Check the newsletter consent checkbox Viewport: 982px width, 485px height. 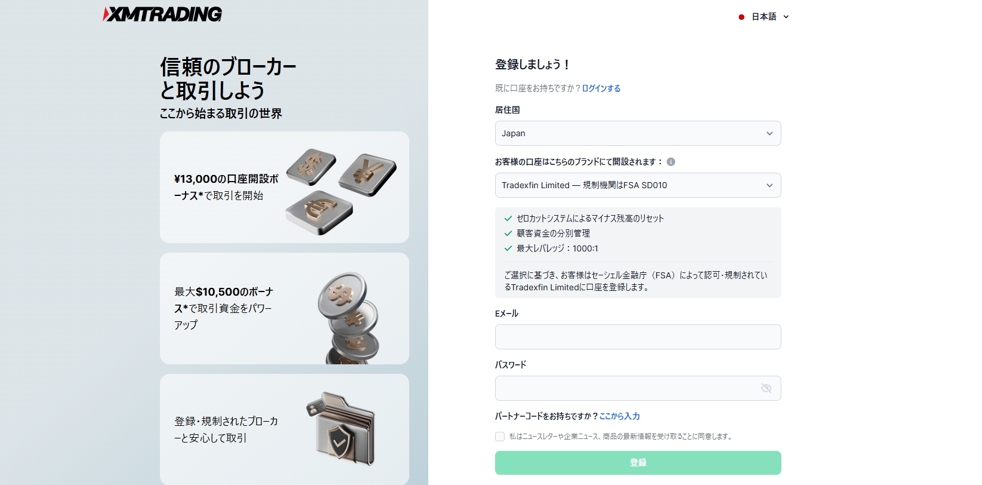point(500,437)
